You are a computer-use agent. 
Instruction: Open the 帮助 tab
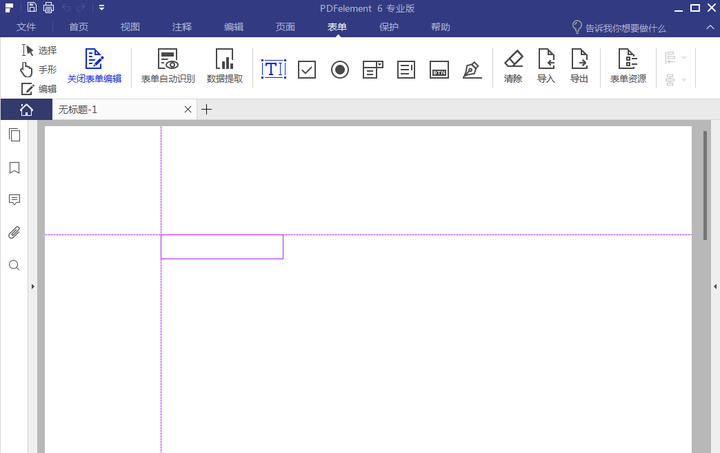point(440,27)
